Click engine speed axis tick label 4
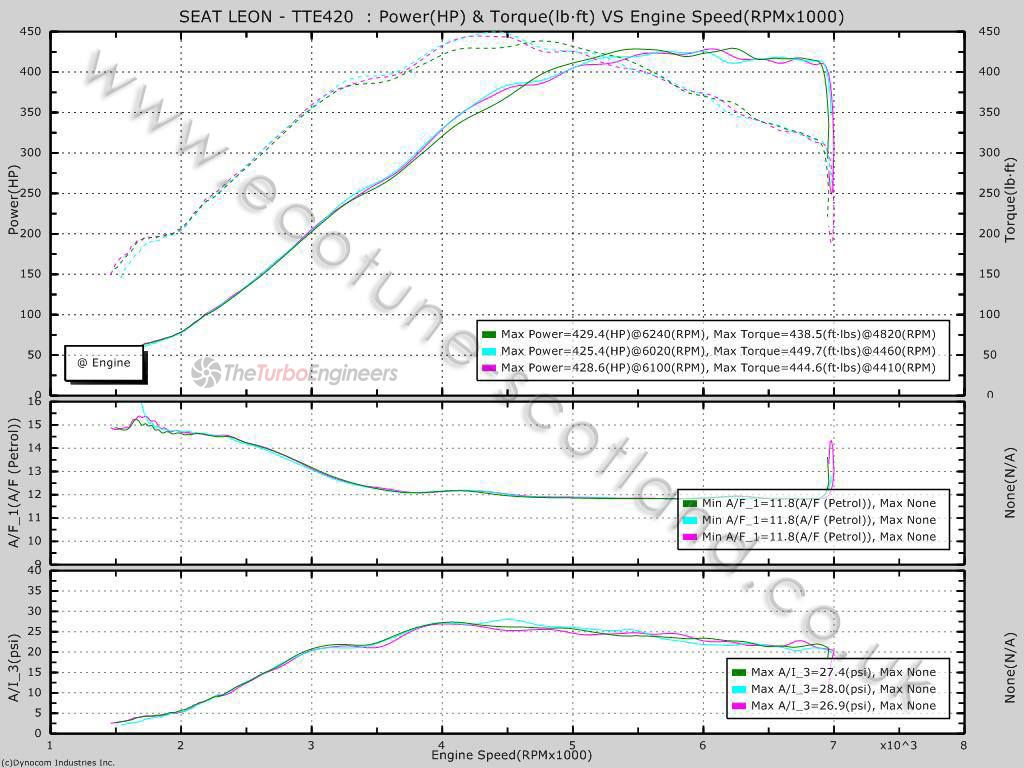 [x=442, y=745]
